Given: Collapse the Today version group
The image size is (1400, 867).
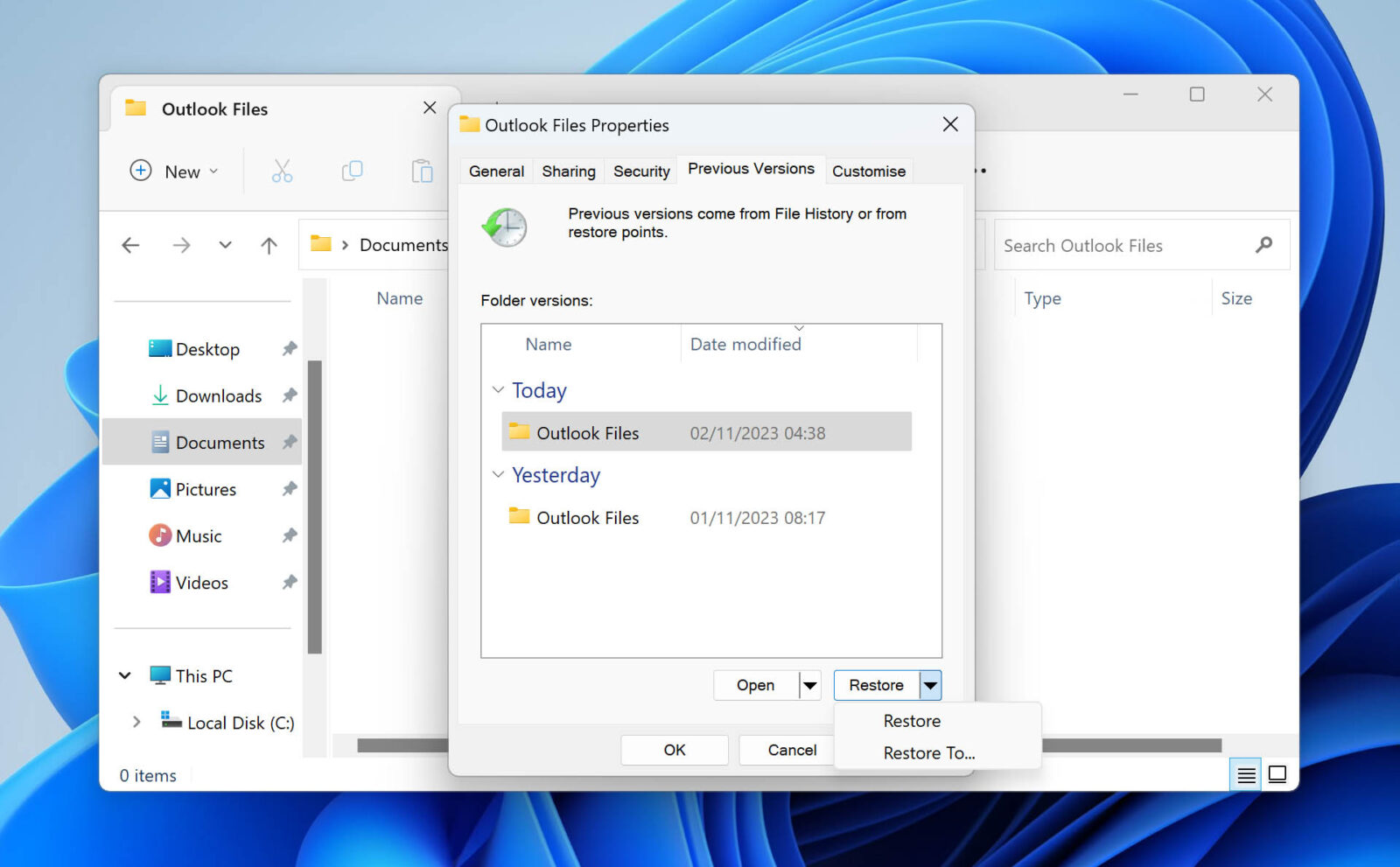Looking at the screenshot, I should [498, 389].
